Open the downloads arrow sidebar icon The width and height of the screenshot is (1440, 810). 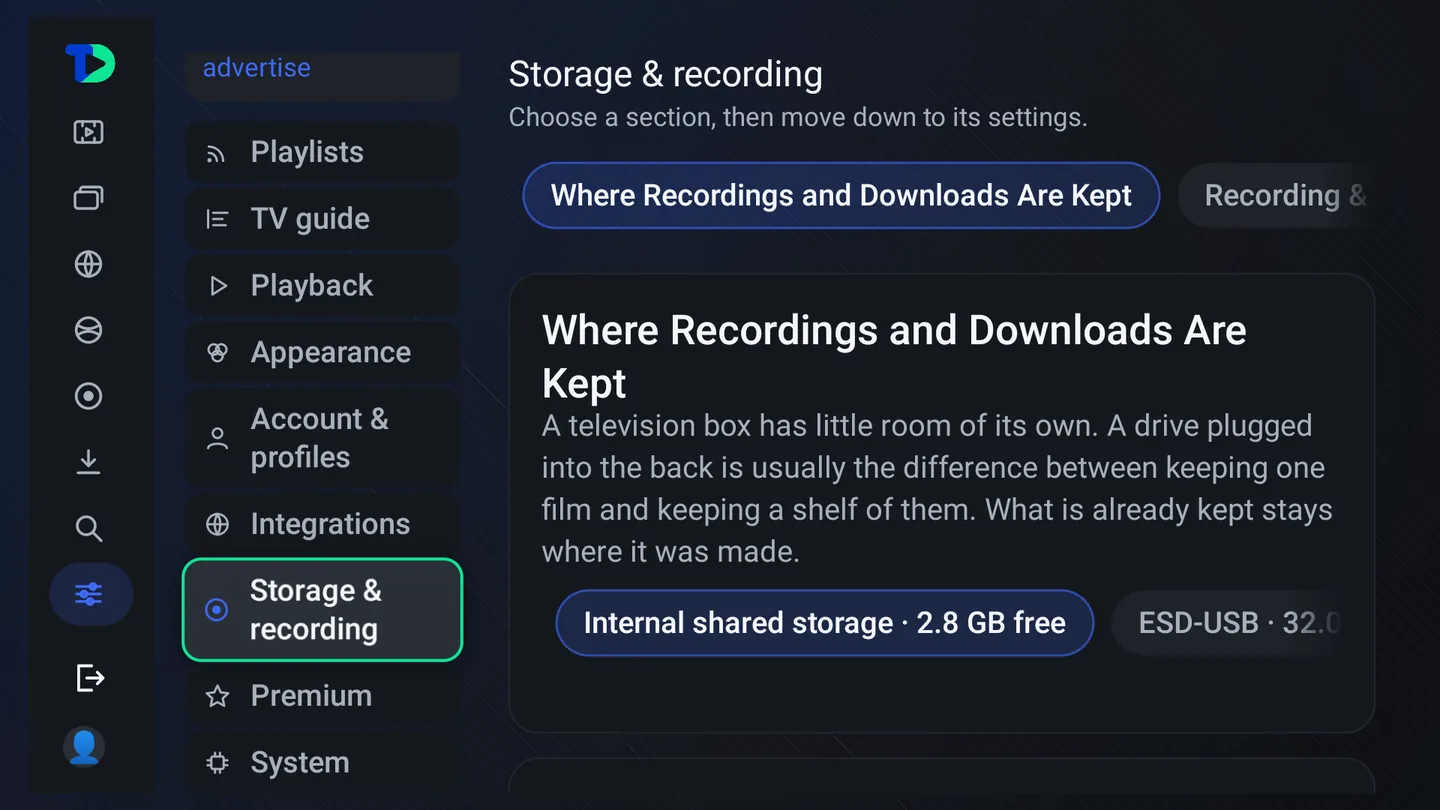point(89,462)
